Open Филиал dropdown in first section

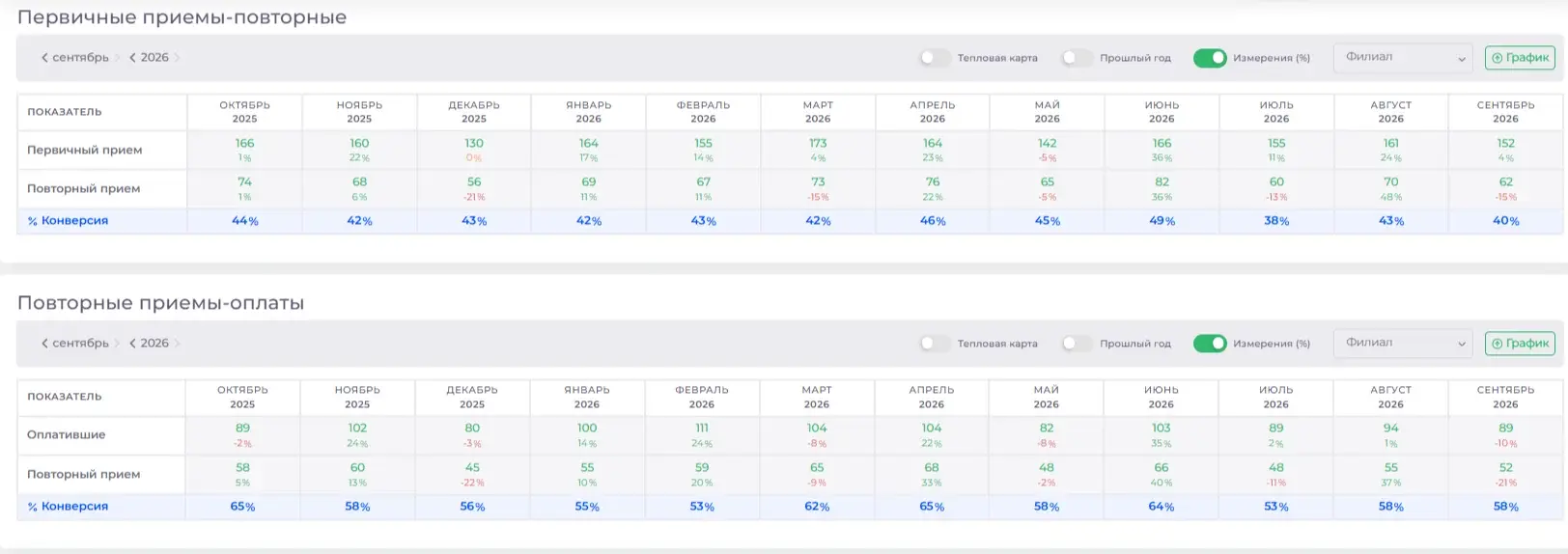[x=1403, y=58]
